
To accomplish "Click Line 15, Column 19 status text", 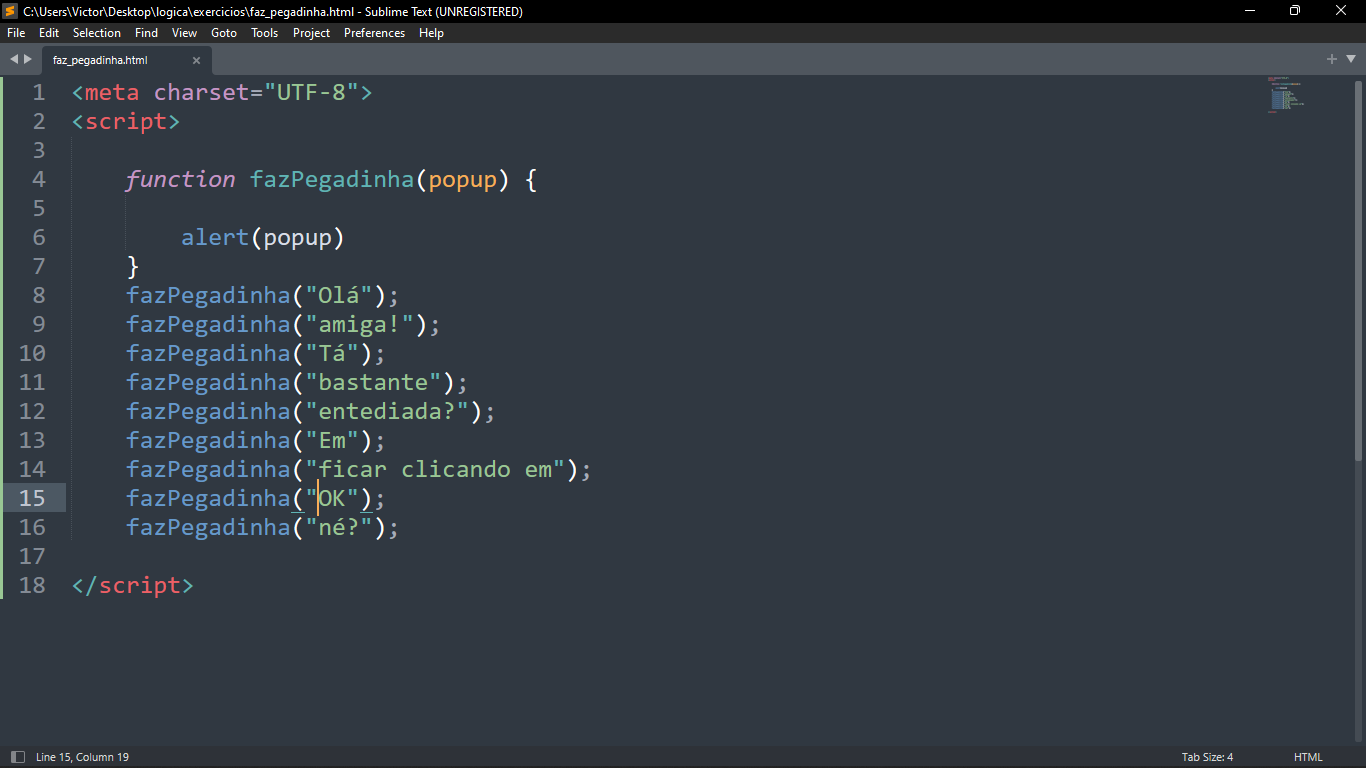I will [82, 757].
